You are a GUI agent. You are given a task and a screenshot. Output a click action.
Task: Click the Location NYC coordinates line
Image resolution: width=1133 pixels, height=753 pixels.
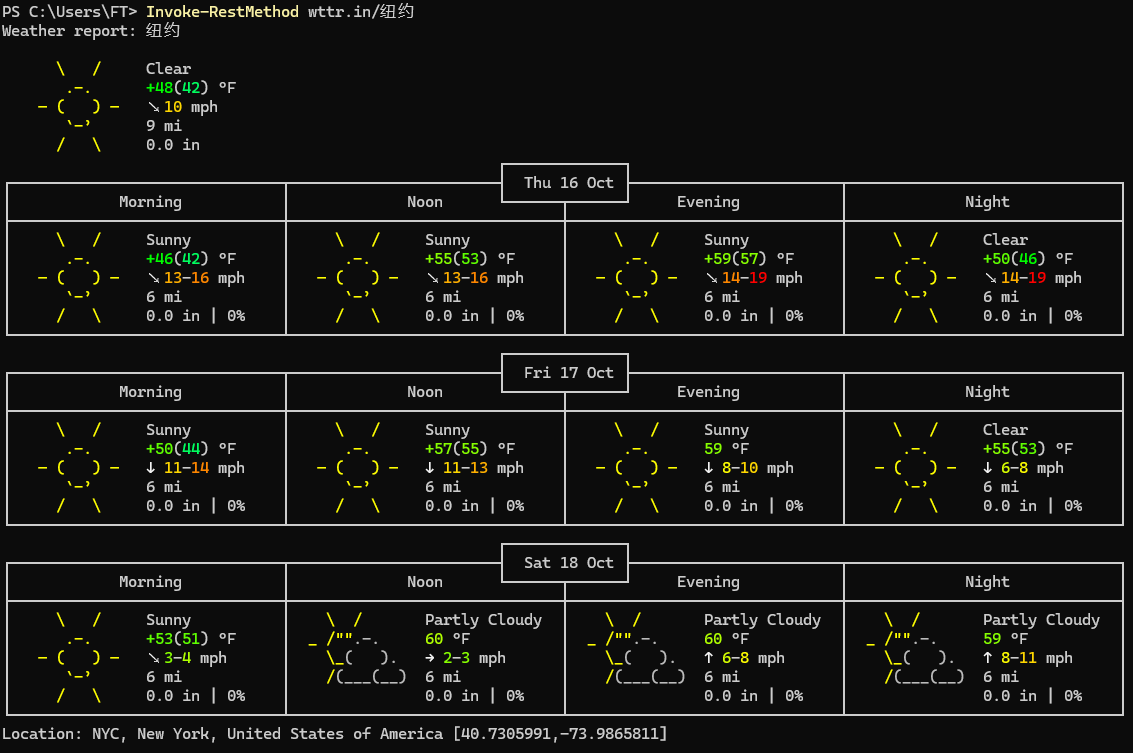click(334, 734)
